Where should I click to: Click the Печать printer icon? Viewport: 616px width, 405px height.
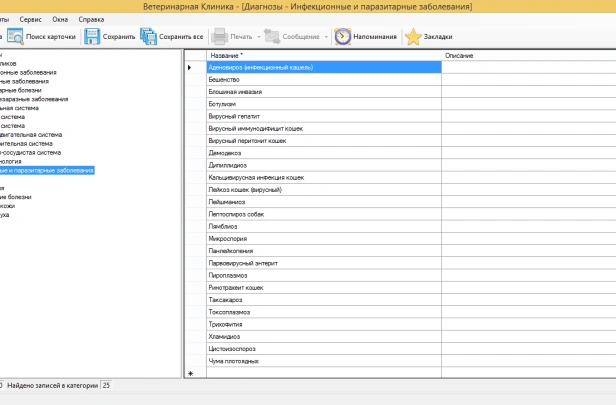point(219,37)
